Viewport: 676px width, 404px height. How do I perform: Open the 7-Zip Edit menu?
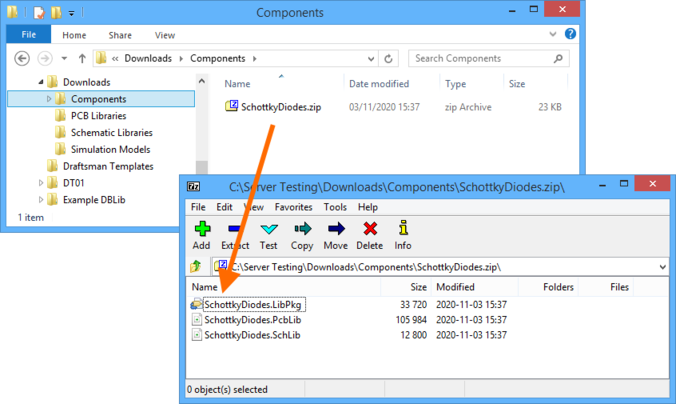[x=224, y=207]
